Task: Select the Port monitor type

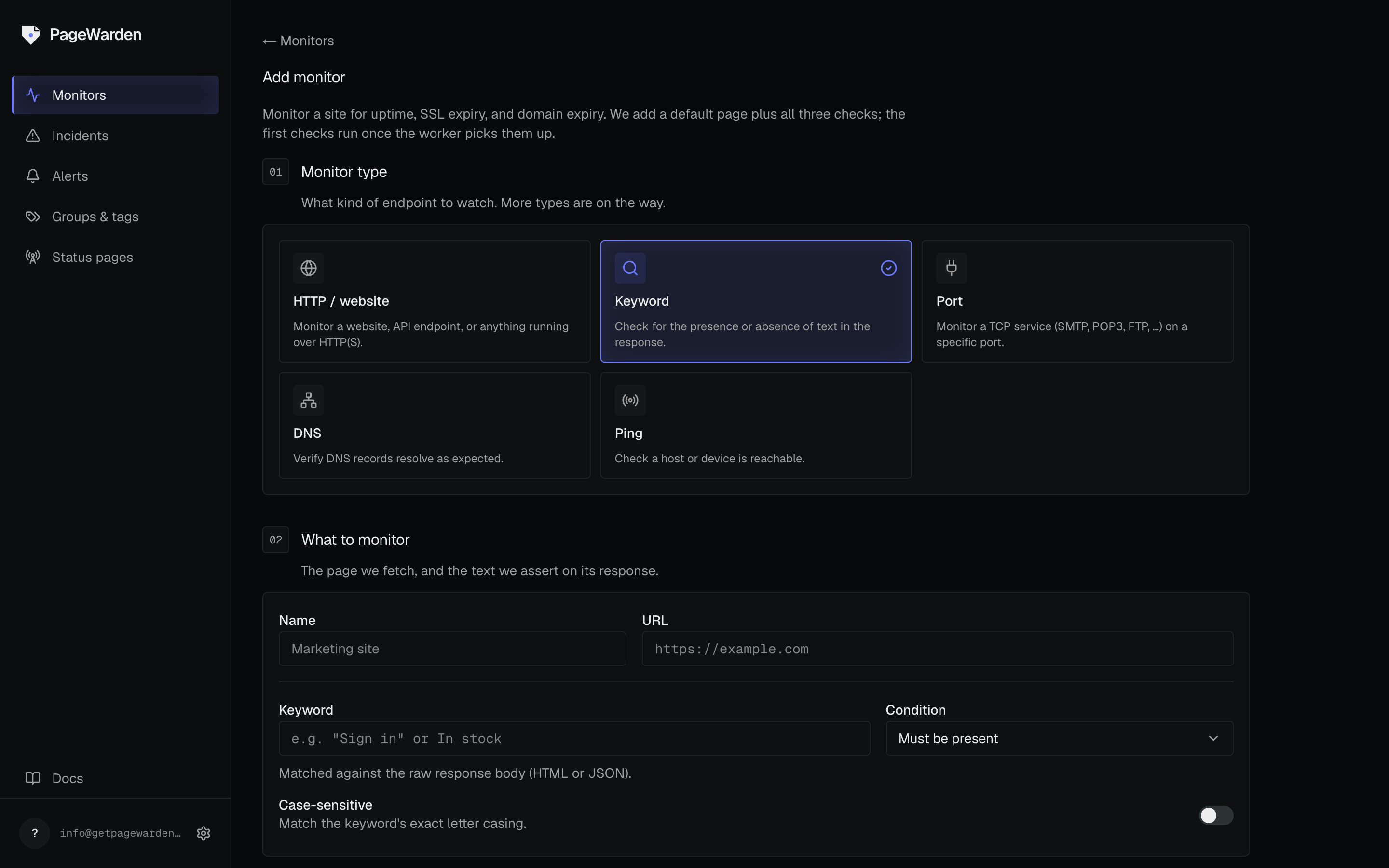Action: click(x=1077, y=301)
